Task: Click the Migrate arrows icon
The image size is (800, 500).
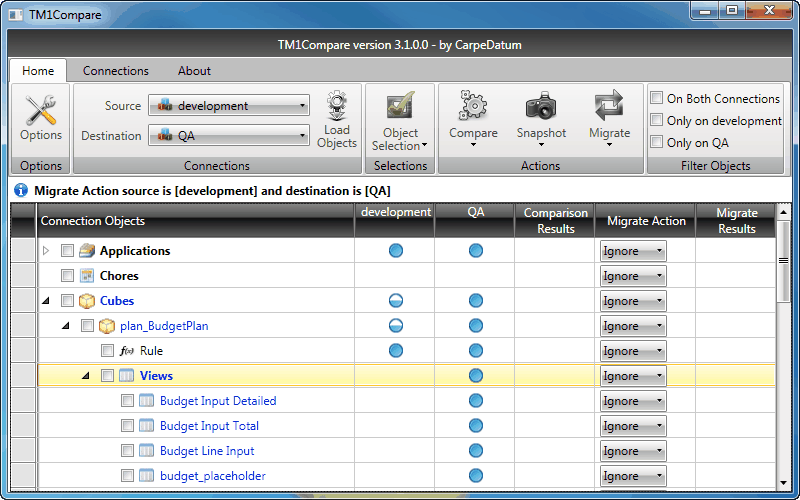Action: [x=609, y=106]
